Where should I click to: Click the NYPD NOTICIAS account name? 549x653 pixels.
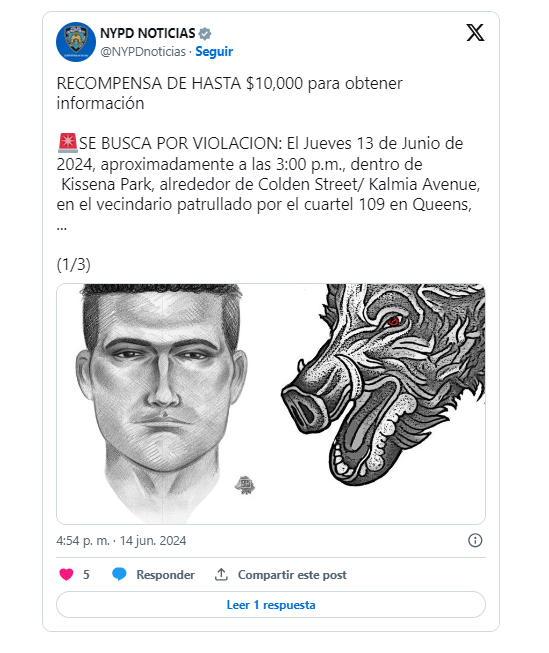tap(147, 33)
